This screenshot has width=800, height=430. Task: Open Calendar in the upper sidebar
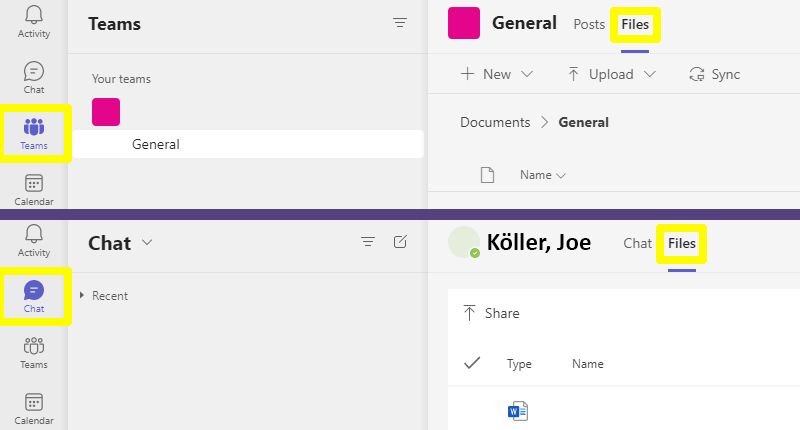click(x=34, y=190)
